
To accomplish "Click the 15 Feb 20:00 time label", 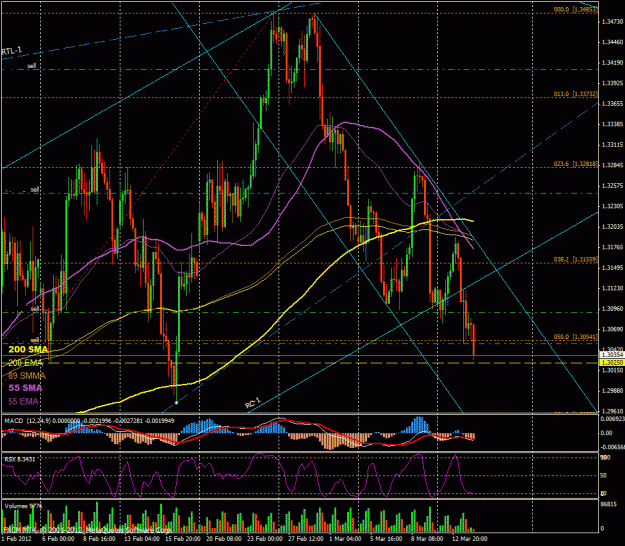I will (x=183, y=538).
